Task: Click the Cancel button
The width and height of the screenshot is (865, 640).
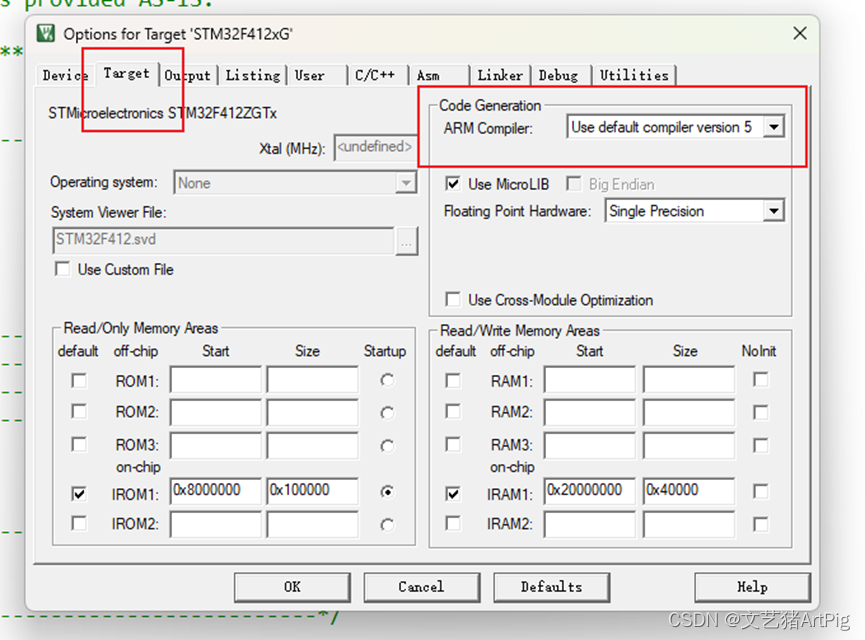Action: 421,587
